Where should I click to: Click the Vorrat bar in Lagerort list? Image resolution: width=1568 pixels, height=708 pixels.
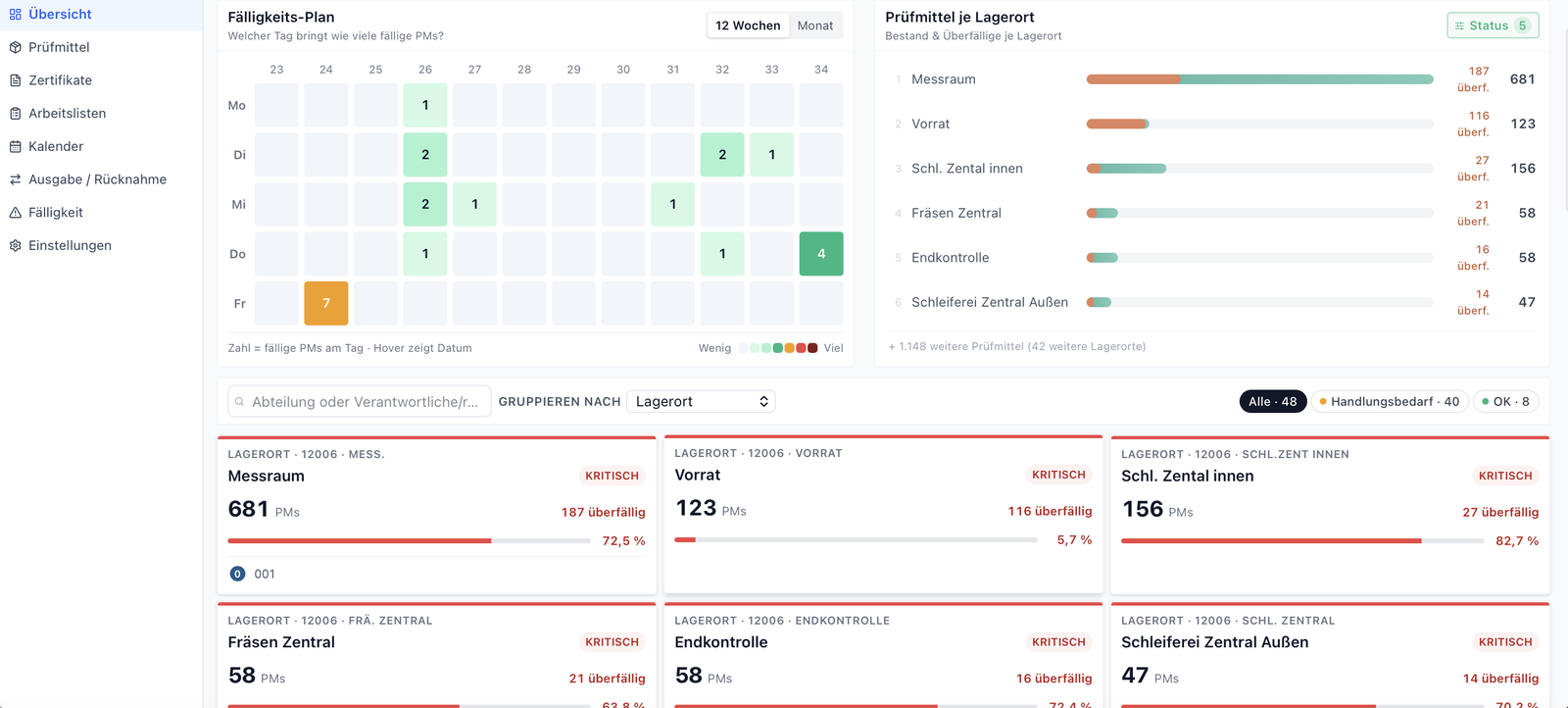coord(1259,124)
